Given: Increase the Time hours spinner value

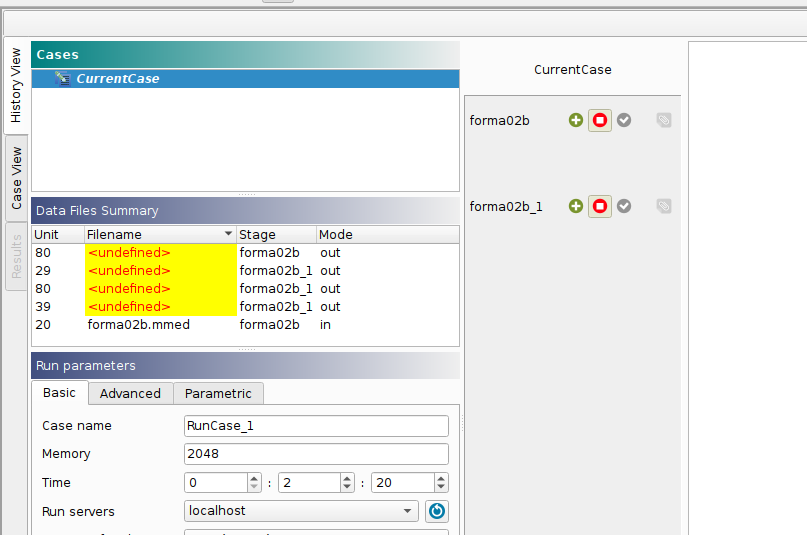Looking at the screenshot, I should coord(254,478).
